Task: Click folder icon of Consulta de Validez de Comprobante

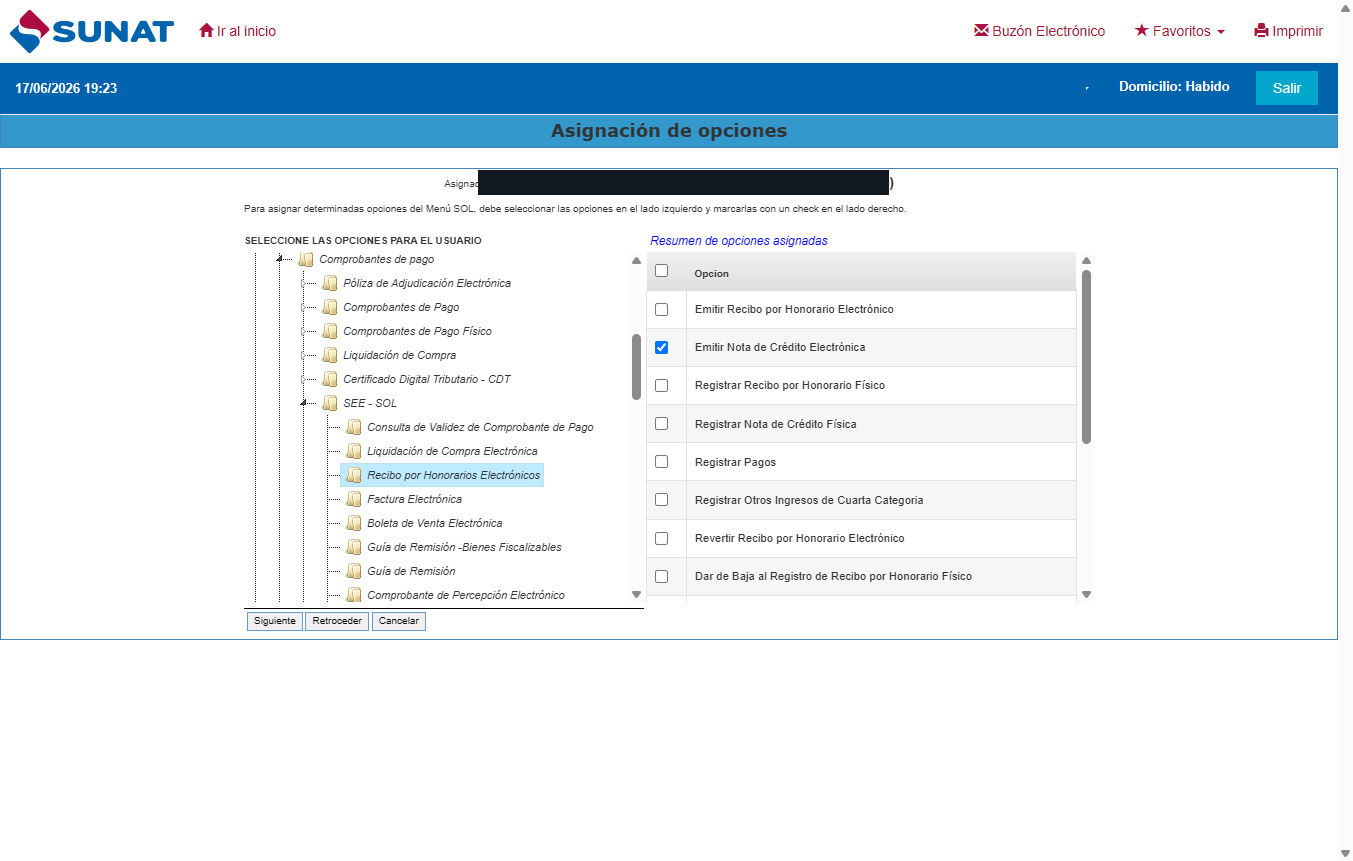Action: [354, 427]
